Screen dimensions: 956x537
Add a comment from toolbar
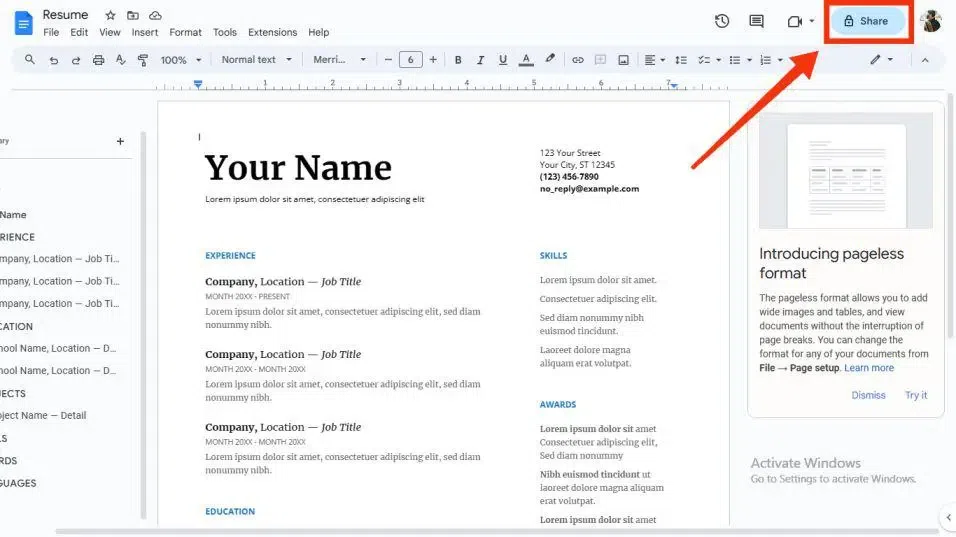click(600, 60)
